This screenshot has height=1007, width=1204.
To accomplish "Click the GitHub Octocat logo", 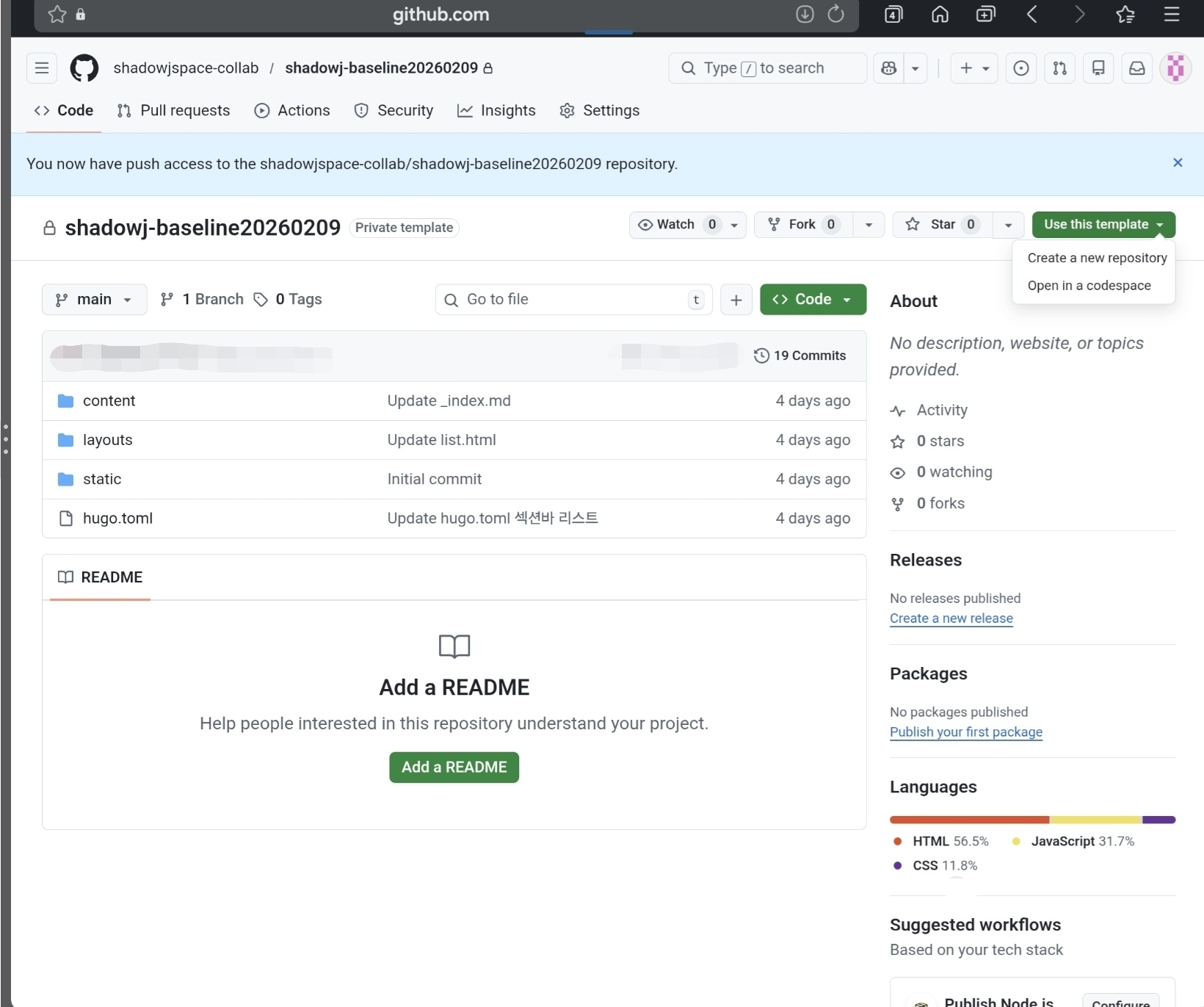I will [84, 68].
